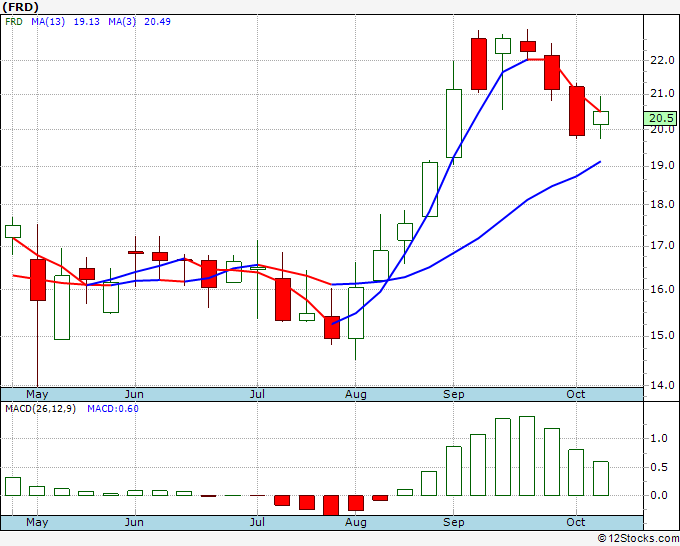
Task: Select the MACD:0.60 value readout
Action: pyautogui.click(x=113, y=409)
